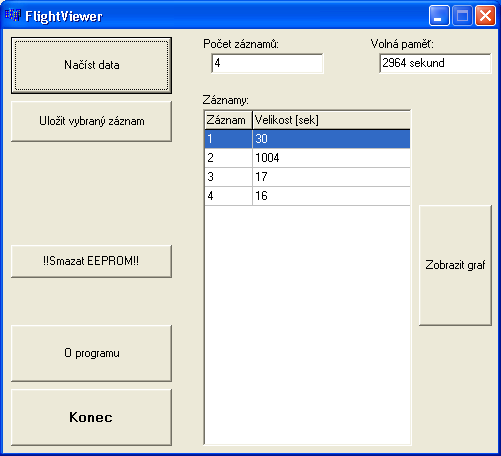Click the Načíst data button
Screen dimensions: 501x456
(x=91, y=65)
